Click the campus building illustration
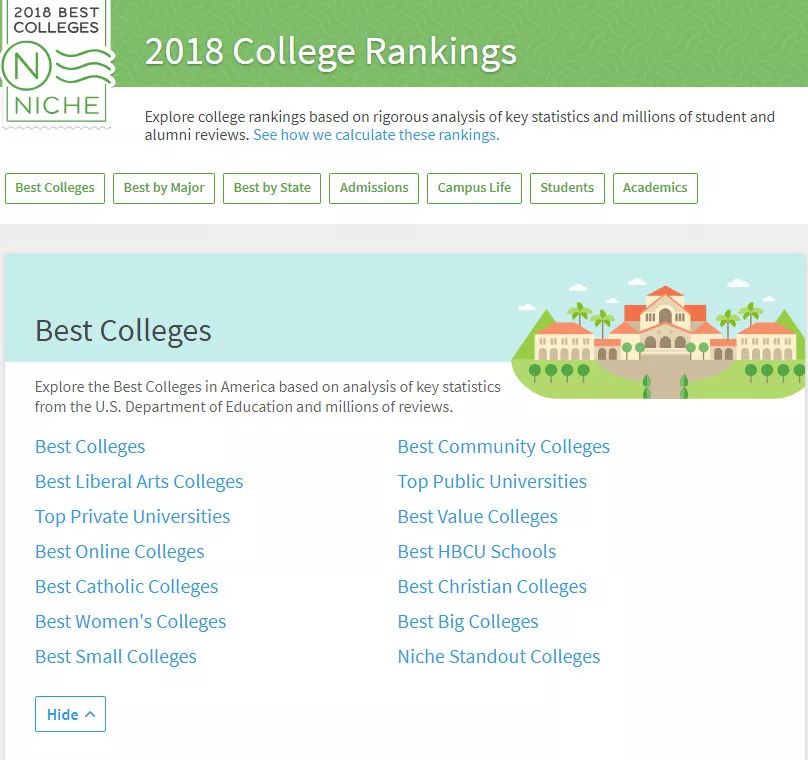 659,340
